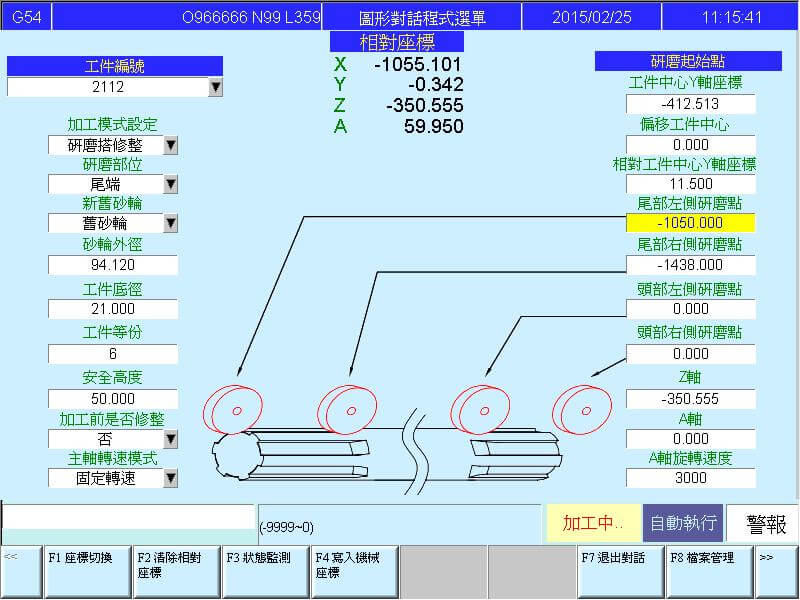
Task: Open F3 狀態監測 status monitor
Action: [265, 571]
